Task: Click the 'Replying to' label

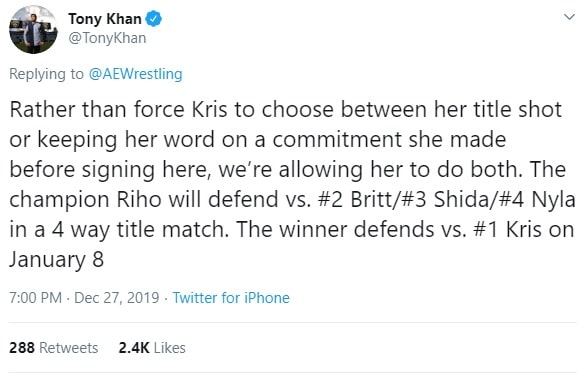Action: [x=47, y=74]
